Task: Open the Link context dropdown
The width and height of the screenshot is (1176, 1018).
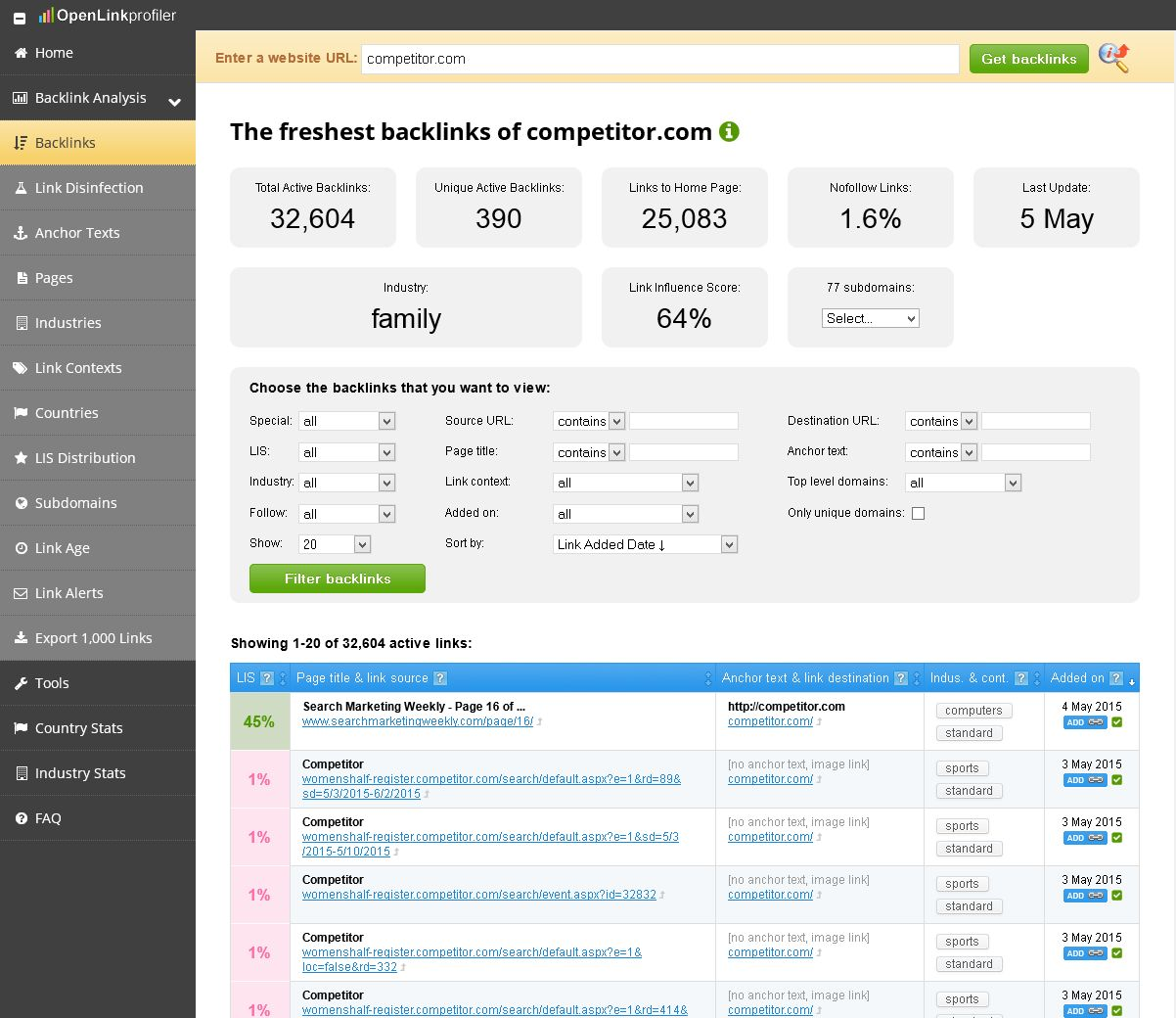Action: (626, 483)
